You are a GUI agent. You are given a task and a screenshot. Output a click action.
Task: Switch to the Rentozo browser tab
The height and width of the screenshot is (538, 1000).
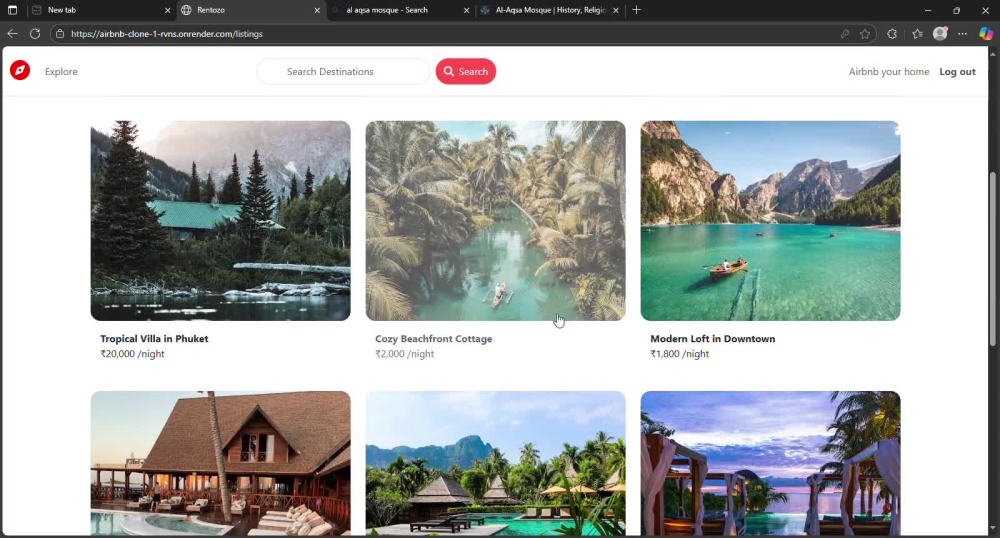point(250,10)
